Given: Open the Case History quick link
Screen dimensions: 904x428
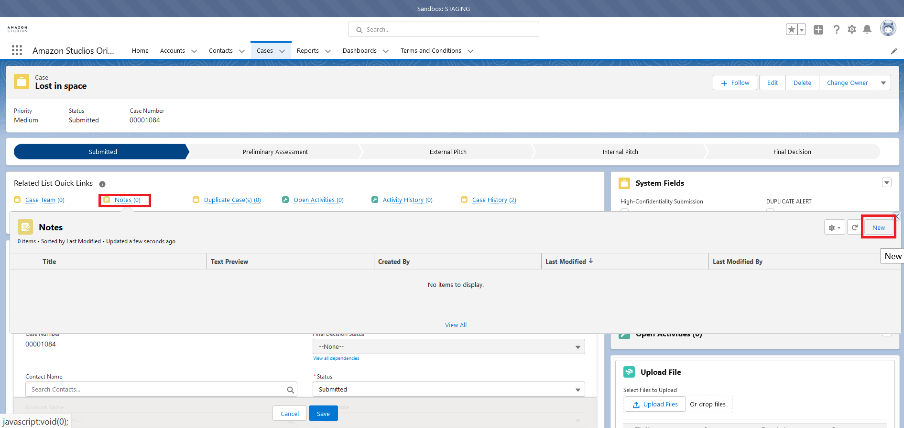Looking at the screenshot, I should 494,200.
